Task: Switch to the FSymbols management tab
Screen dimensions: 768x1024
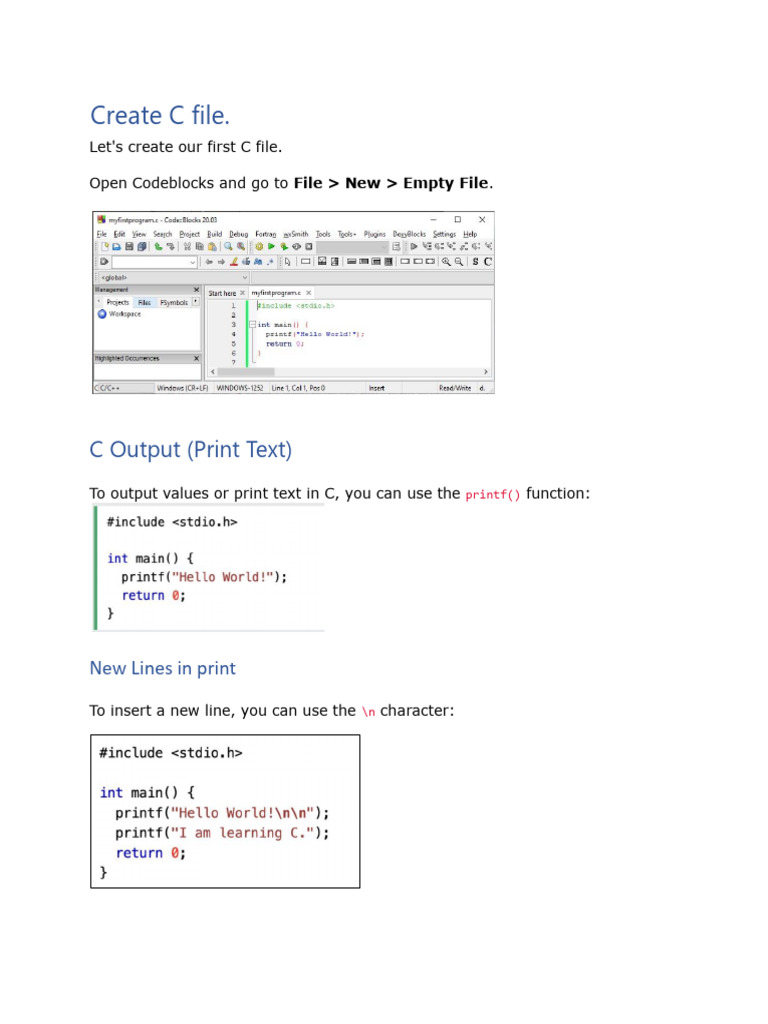Action: 174,302
